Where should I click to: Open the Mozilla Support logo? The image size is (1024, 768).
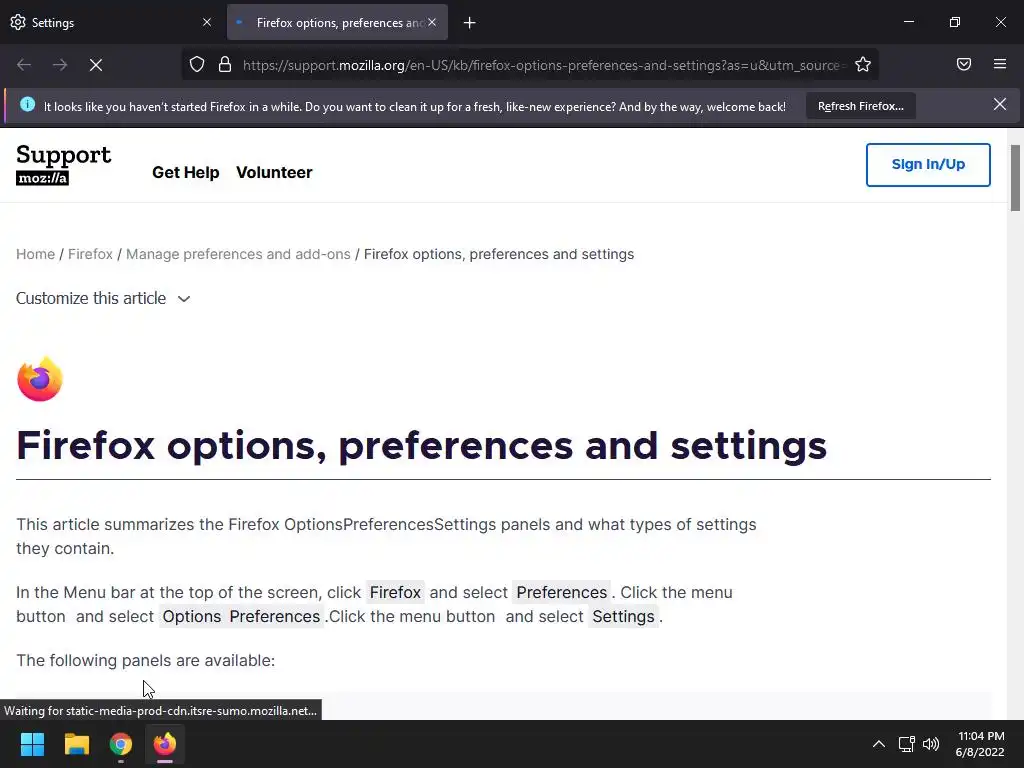coord(63,165)
